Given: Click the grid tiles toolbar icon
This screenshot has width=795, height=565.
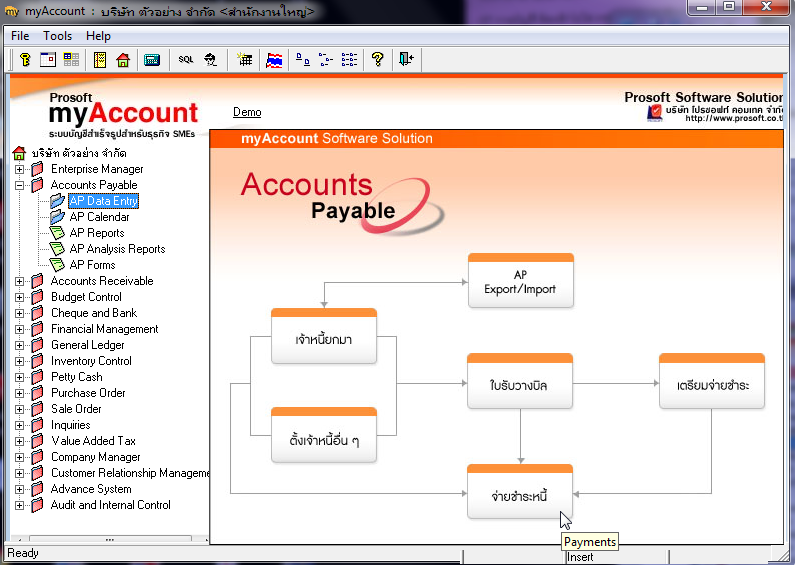Looking at the screenshot, I should [x=71, y=59].
